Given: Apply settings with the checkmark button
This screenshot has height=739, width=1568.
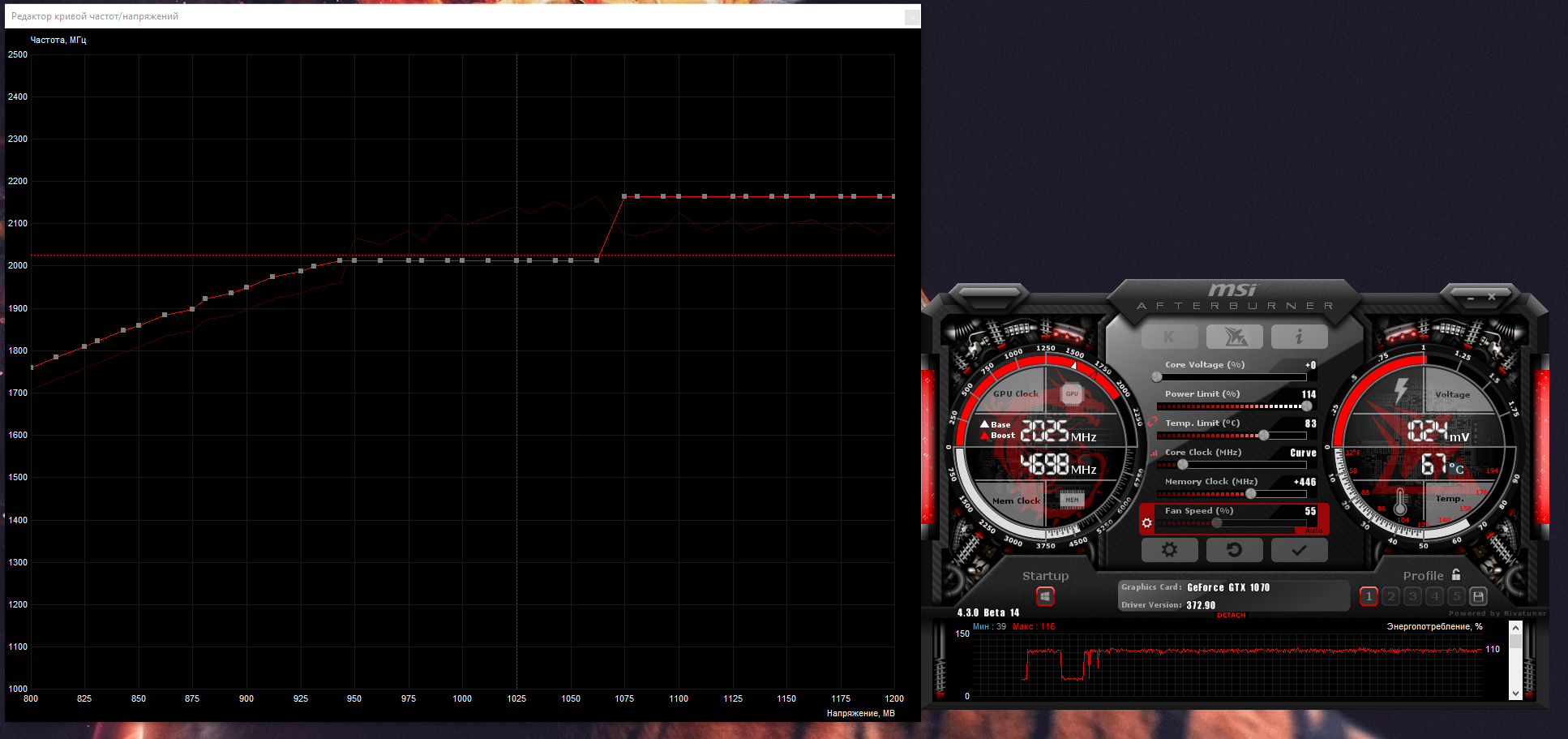Looking at the screenshot, I should (1299, 550).
